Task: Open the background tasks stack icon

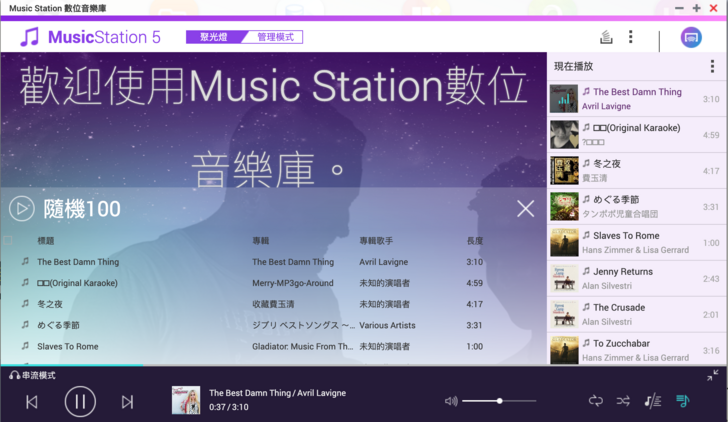Action: [605, 37]
